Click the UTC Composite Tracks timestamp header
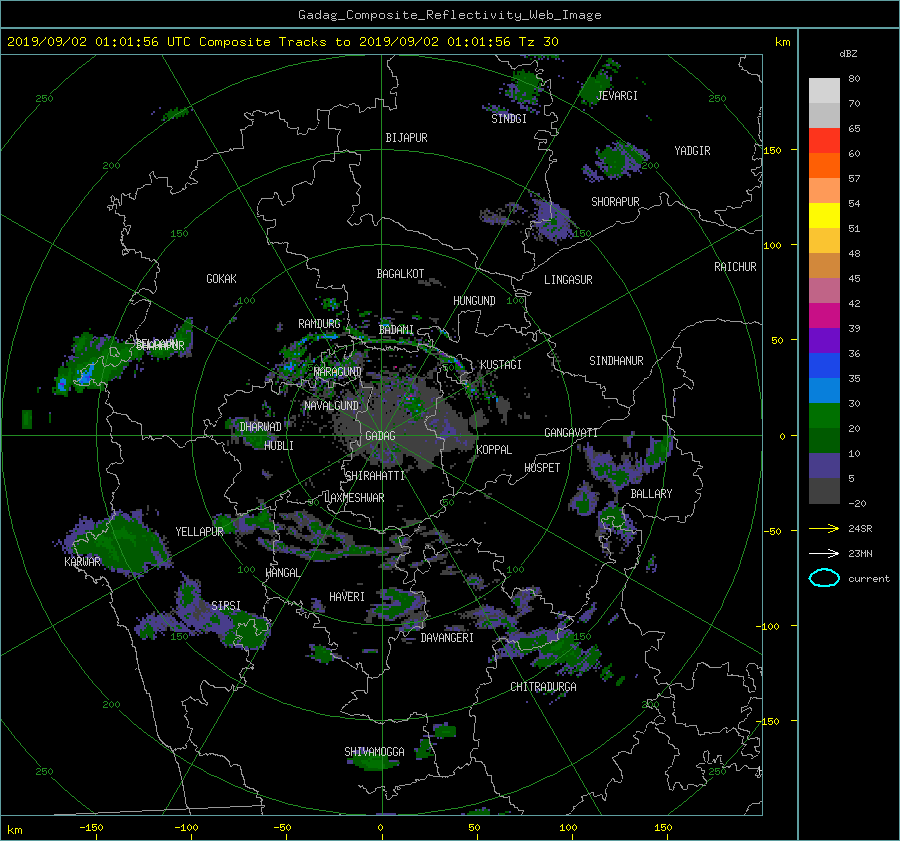 coord(282,42)
